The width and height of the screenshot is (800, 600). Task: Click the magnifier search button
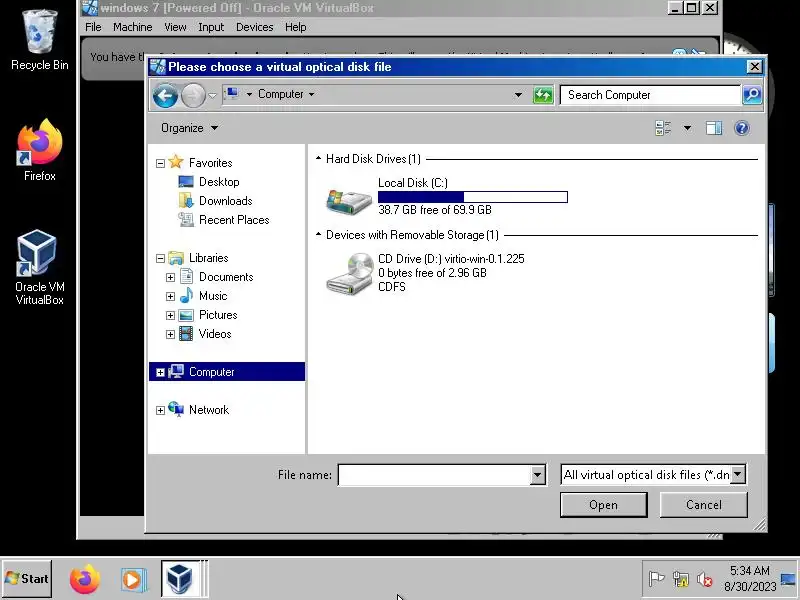pos(752,95)
